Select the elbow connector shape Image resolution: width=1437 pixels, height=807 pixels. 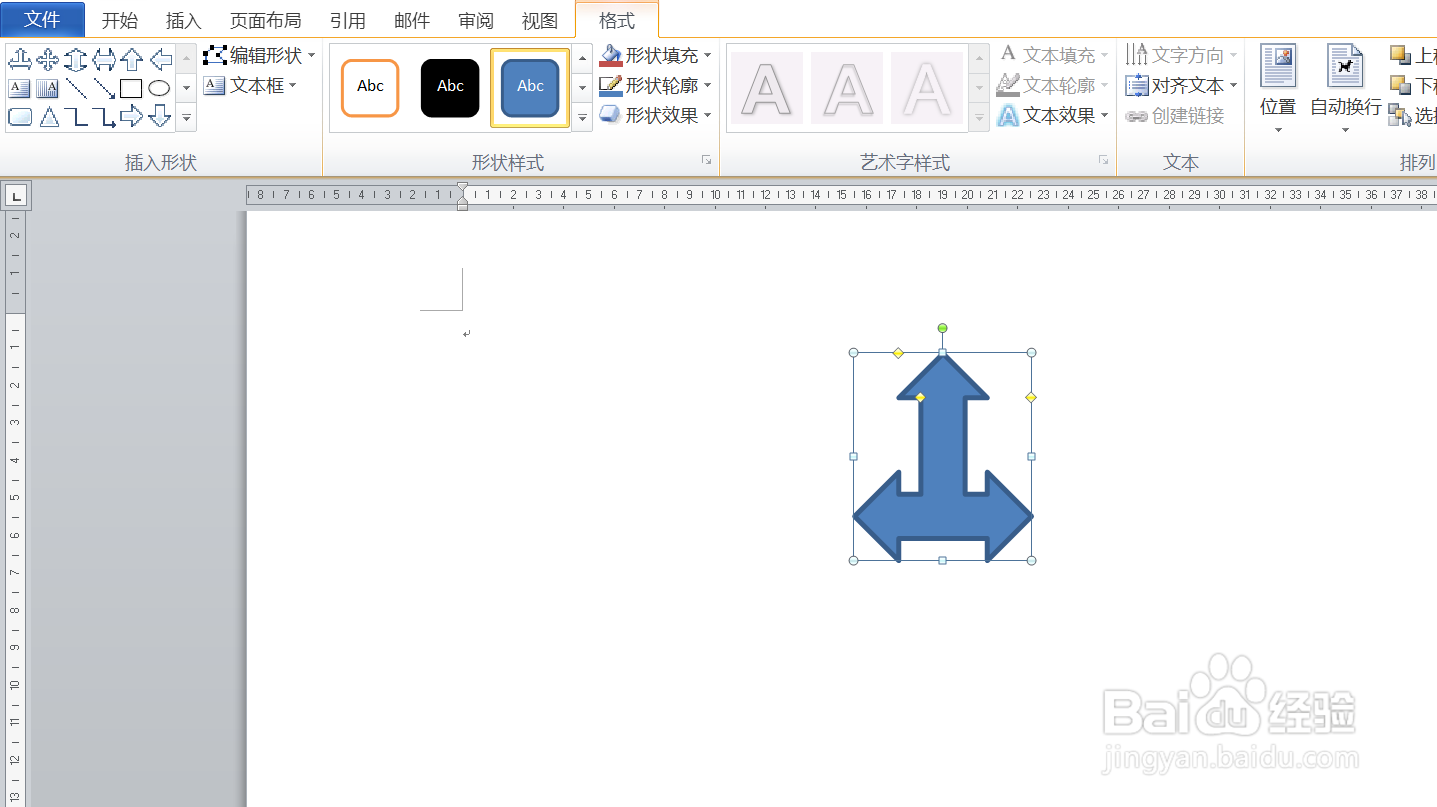coord(75,117)
